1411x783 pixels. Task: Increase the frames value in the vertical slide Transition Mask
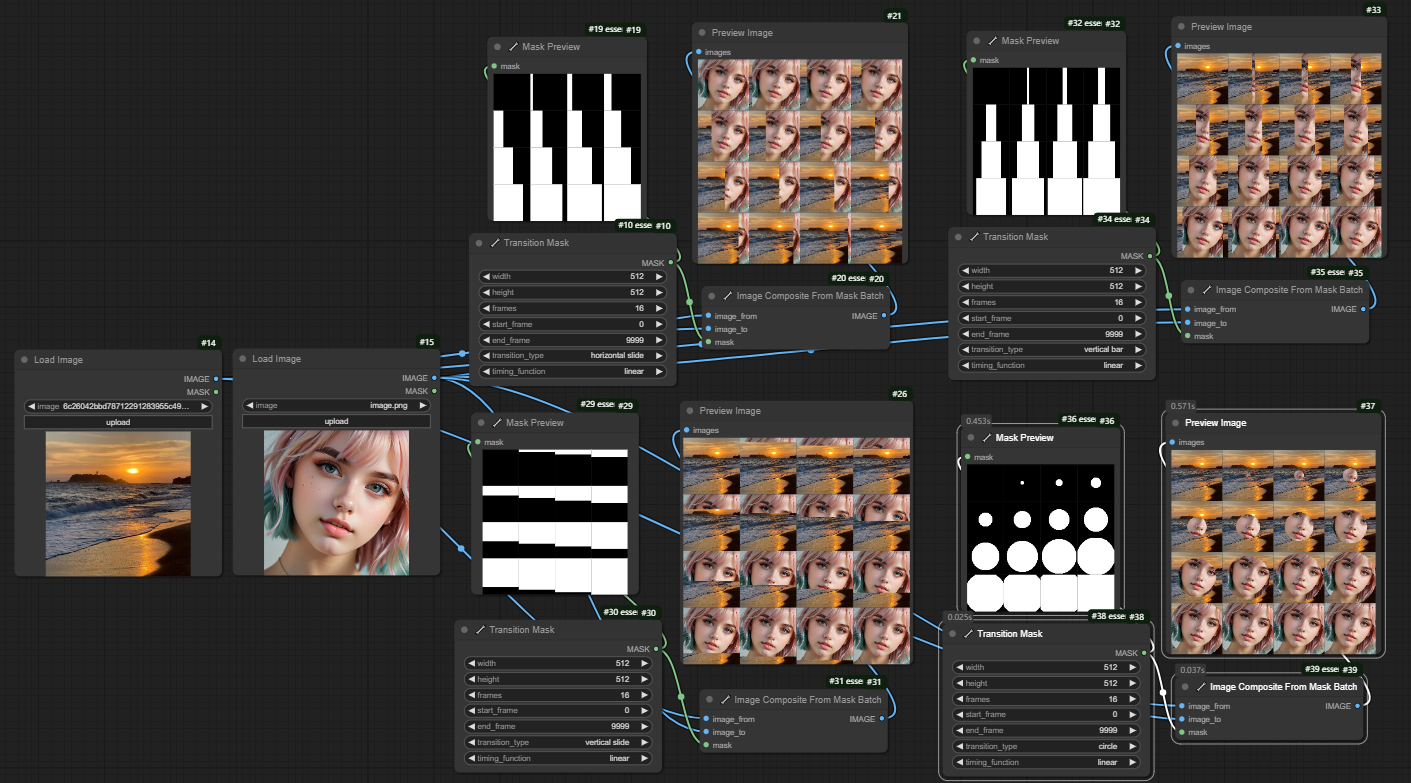tap(644, 695)
